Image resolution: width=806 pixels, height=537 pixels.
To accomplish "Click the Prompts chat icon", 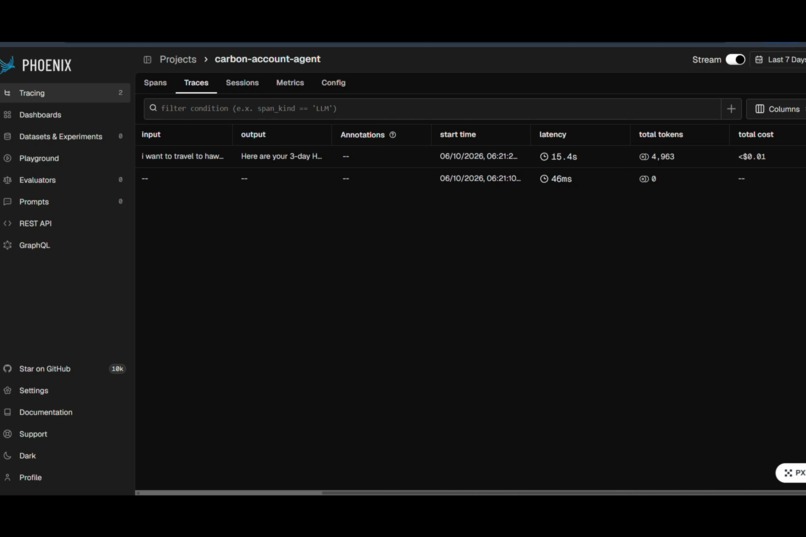I will point(7,202).
